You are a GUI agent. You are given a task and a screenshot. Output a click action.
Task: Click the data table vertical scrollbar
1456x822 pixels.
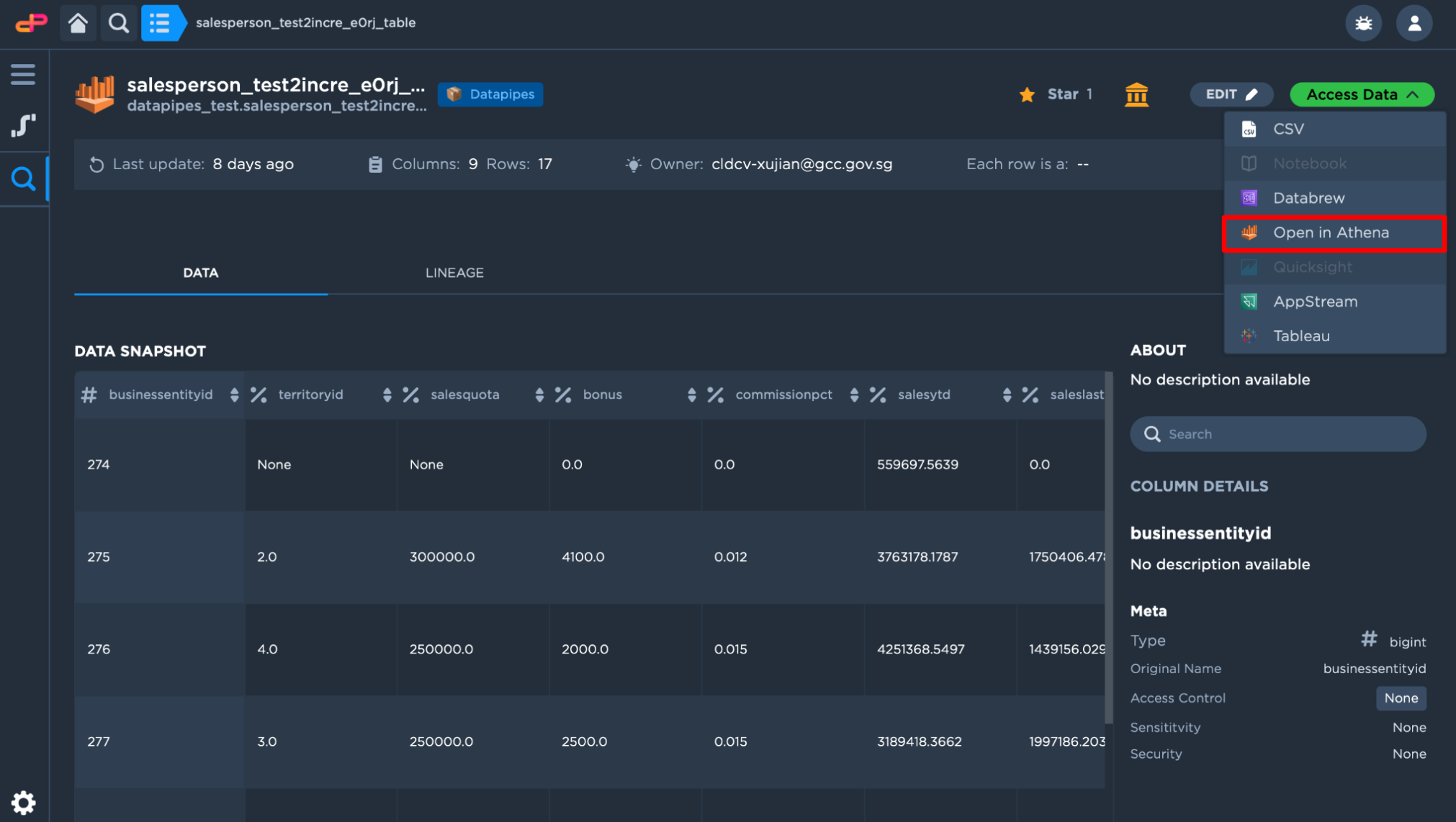click(x=1109, y=547)
